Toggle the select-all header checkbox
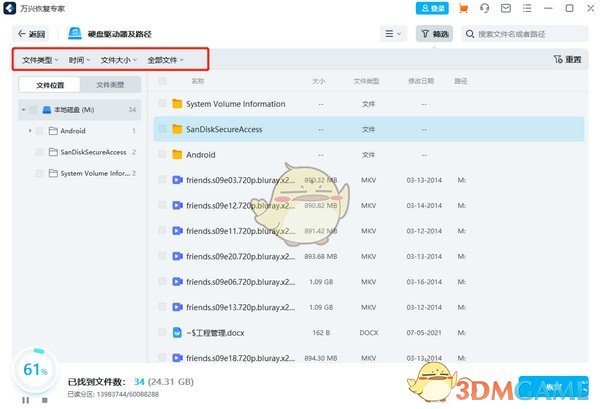This screenshot has width=600, height=409. pos(162,81)
